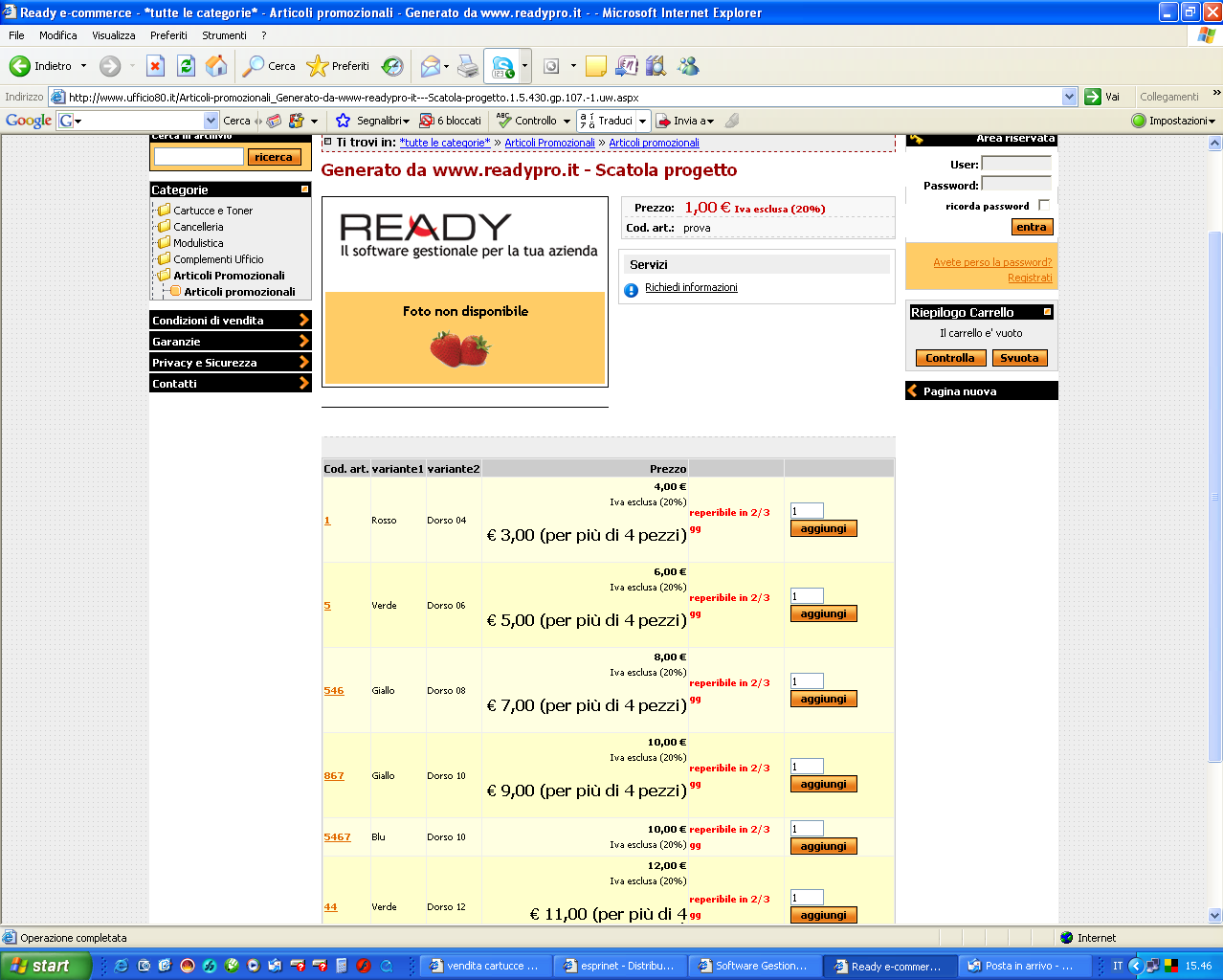
Task: Collapse the Categorie panel toggle
Action: [305, 189]
